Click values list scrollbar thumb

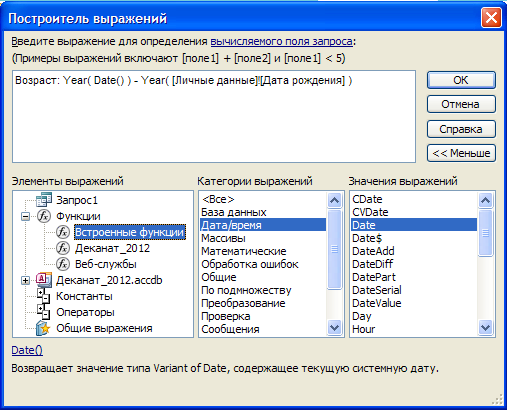click(x=485, y=233)
